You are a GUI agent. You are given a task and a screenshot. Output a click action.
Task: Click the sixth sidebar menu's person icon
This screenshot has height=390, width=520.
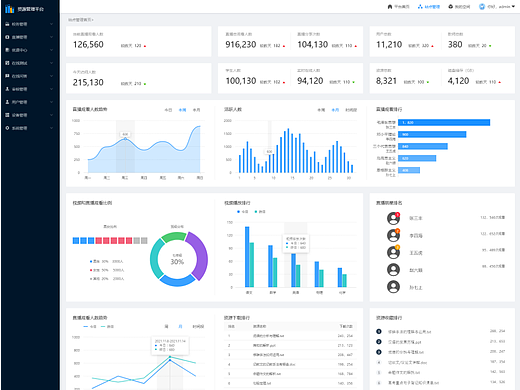click(x=7, y=89)
